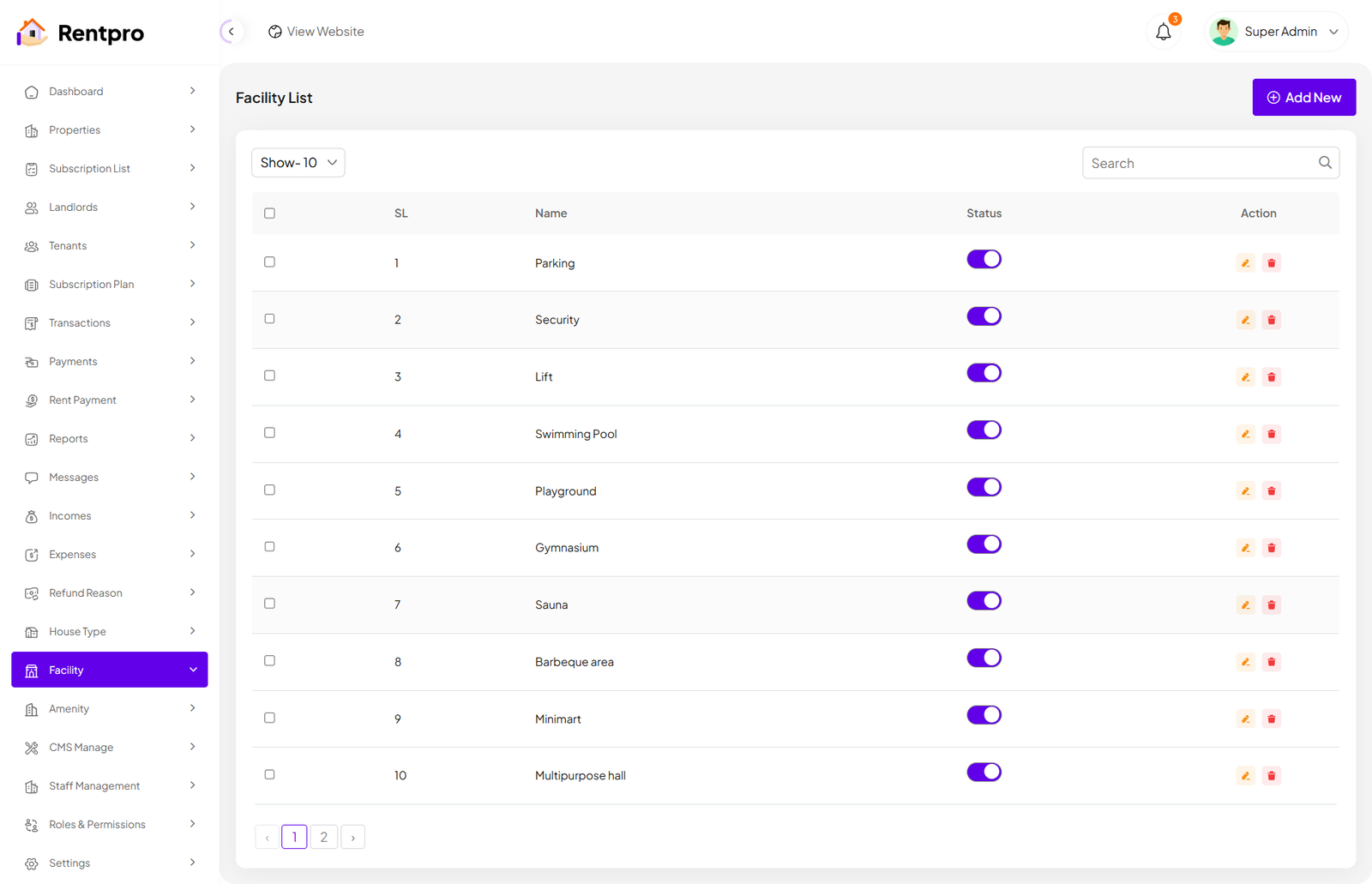Viewport: 1372px width, 884px height.
Task: Turn off the Sauna status switch
Action: [x=984, y=601]
